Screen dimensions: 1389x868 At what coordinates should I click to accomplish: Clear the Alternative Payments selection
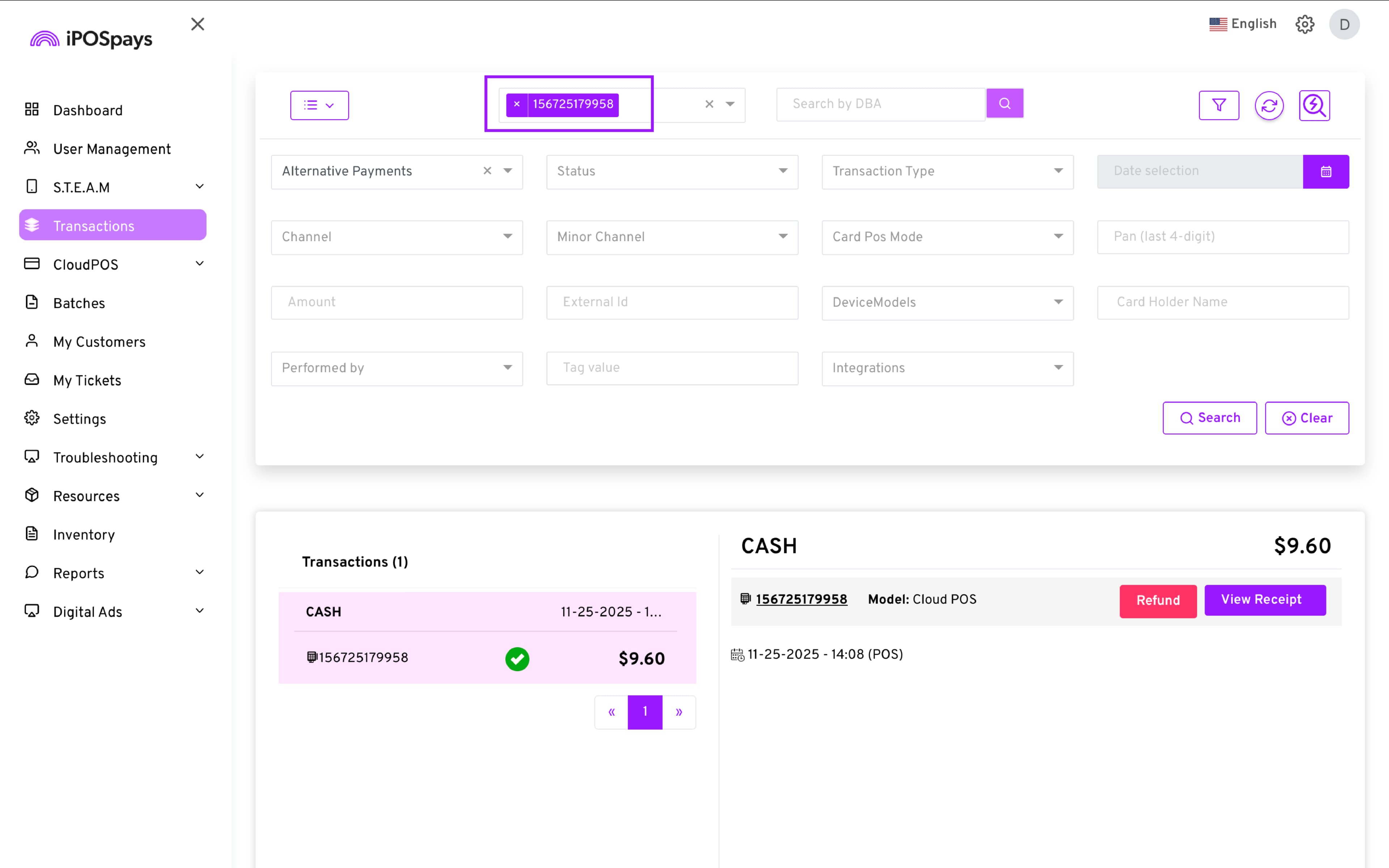pos(487,171)
